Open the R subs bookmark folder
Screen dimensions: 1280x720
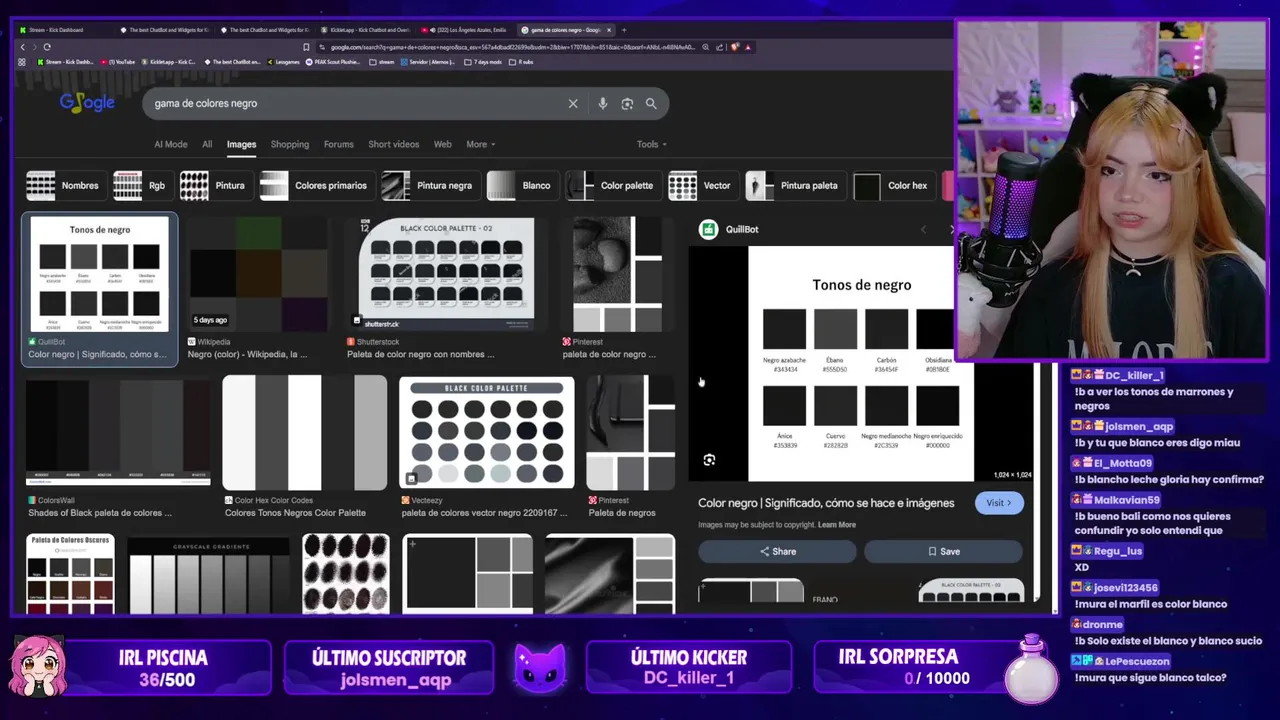pyautogui.click(x=521, y=62)
